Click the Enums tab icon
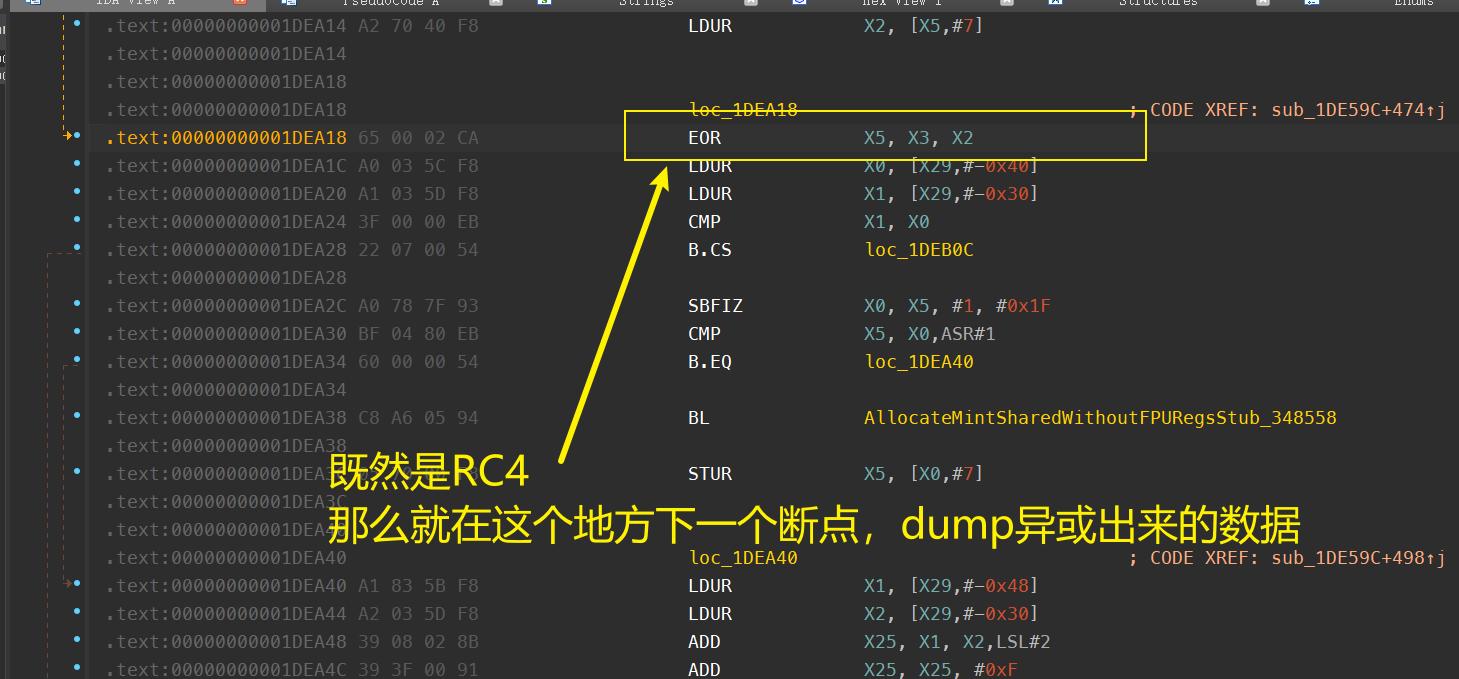This screenshot has width=1459, height=679. pos(1311,4)
